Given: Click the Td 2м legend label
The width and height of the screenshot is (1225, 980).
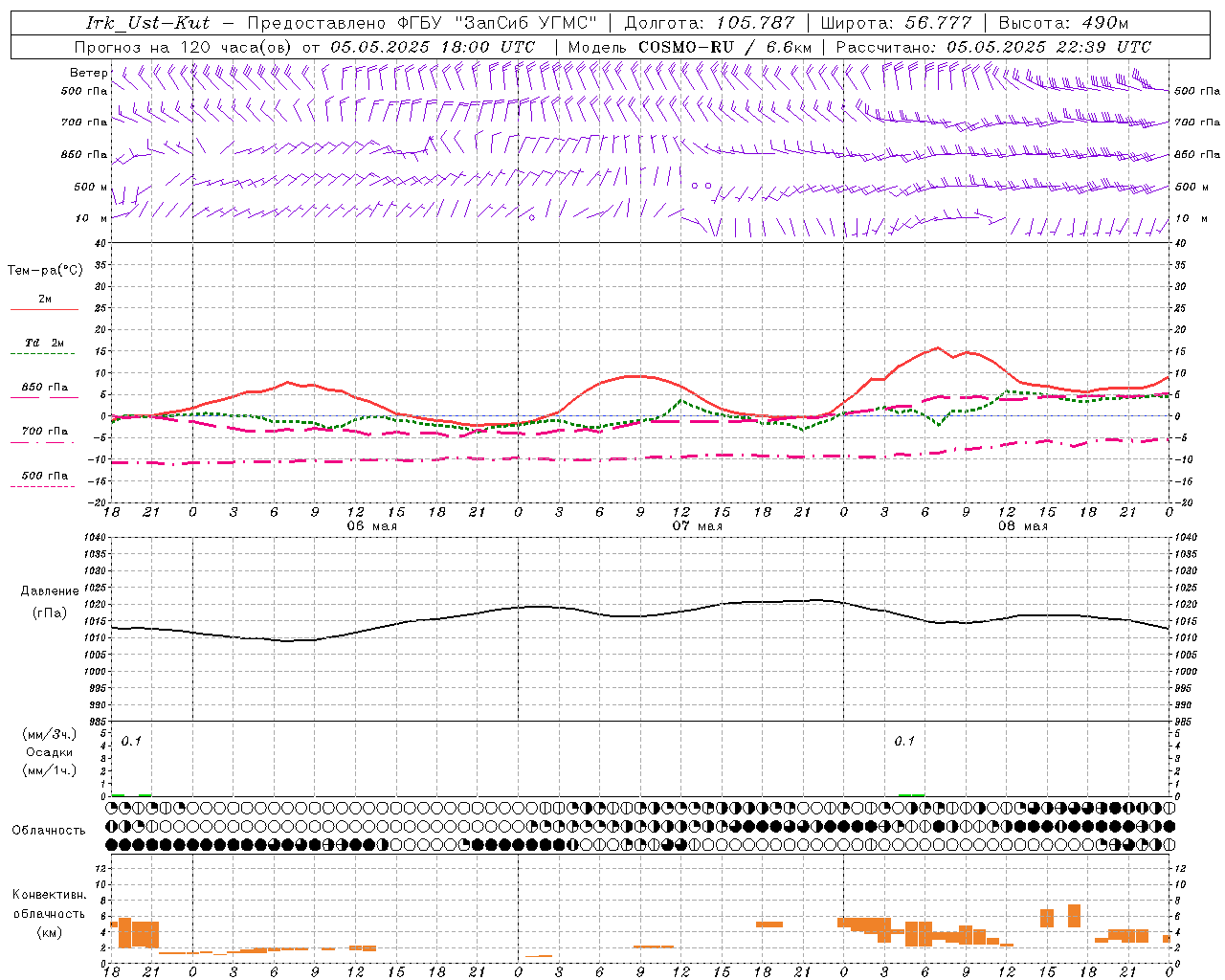Looking at the screenshot, I should (x=45, y=343).
